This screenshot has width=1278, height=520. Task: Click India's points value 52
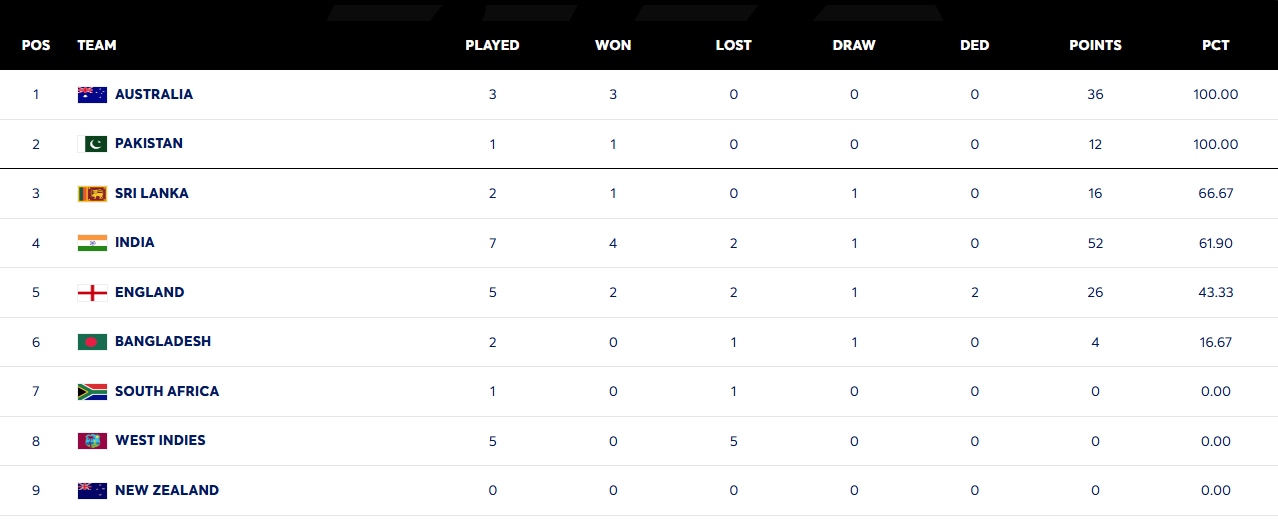click(1095, 243)
